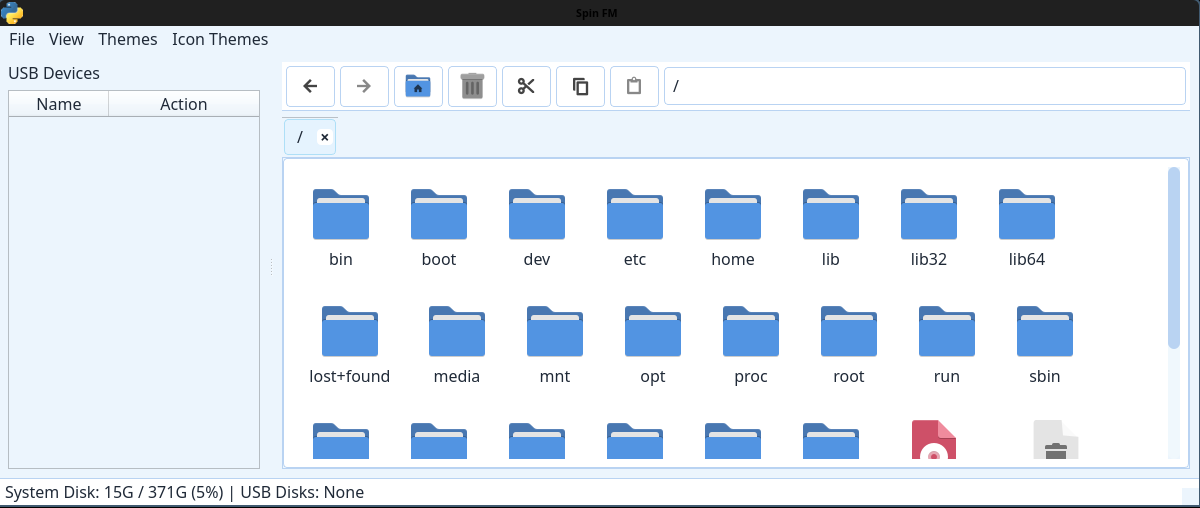Click the vertical scrollbar in file view
The width and height of the screenshot is (1200, 508).
pos(1174,258)
